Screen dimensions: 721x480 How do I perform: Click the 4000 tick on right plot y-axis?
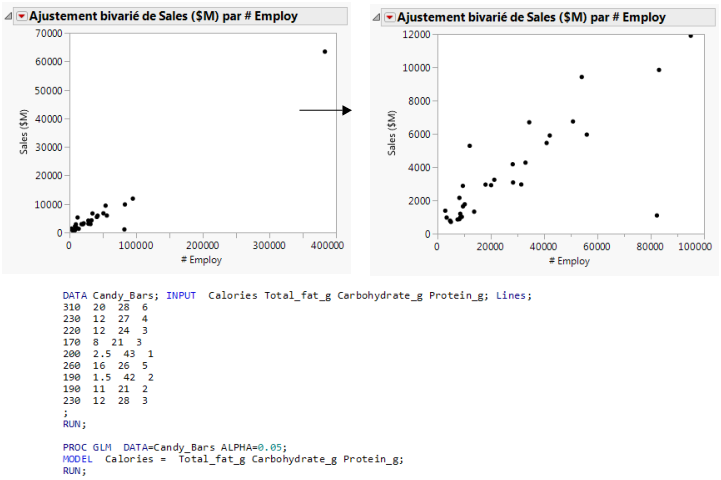(x=419, y=168)
